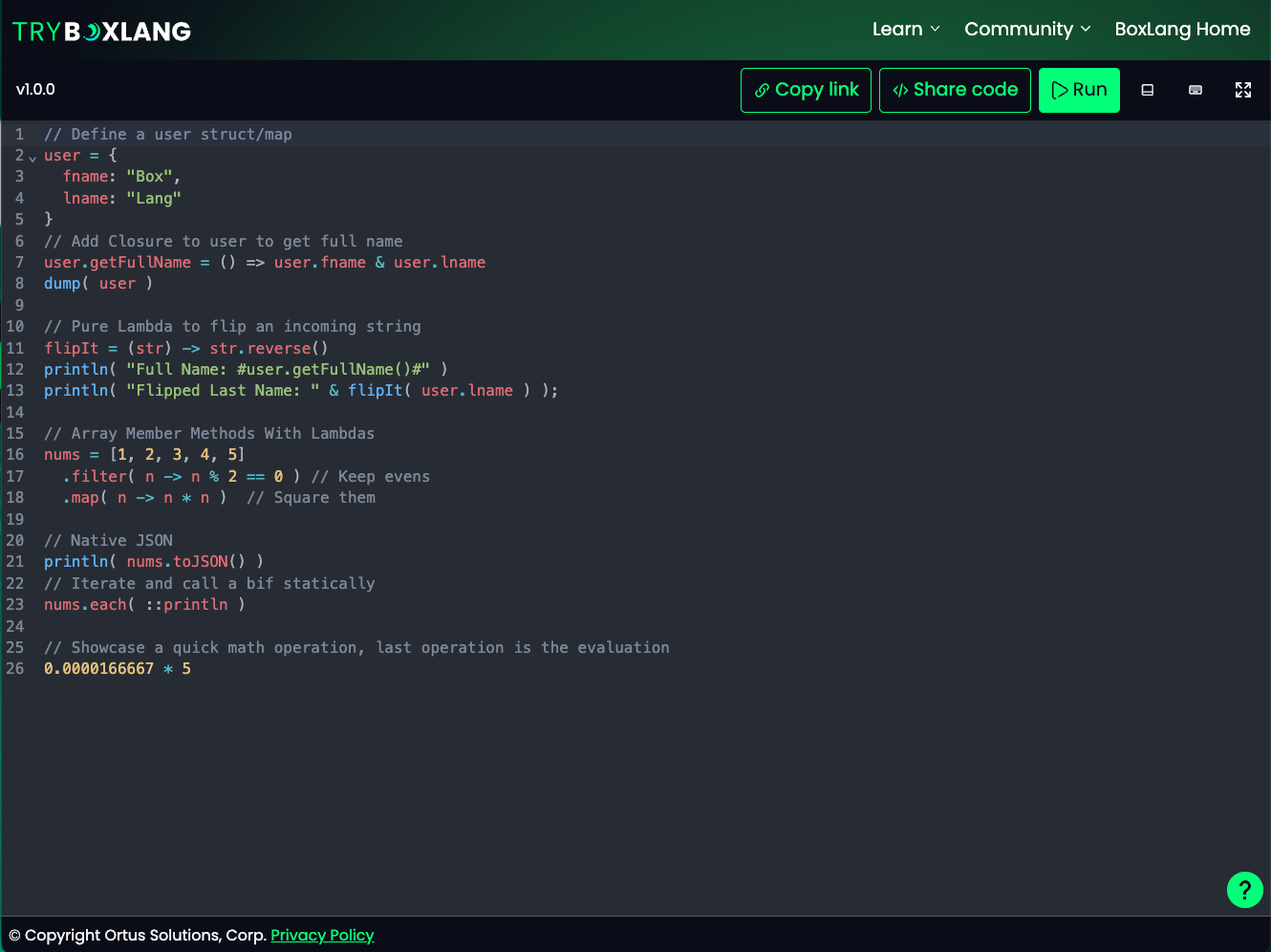Click the Share code button
Screen dimensions: 1271x952
[955, 89]
